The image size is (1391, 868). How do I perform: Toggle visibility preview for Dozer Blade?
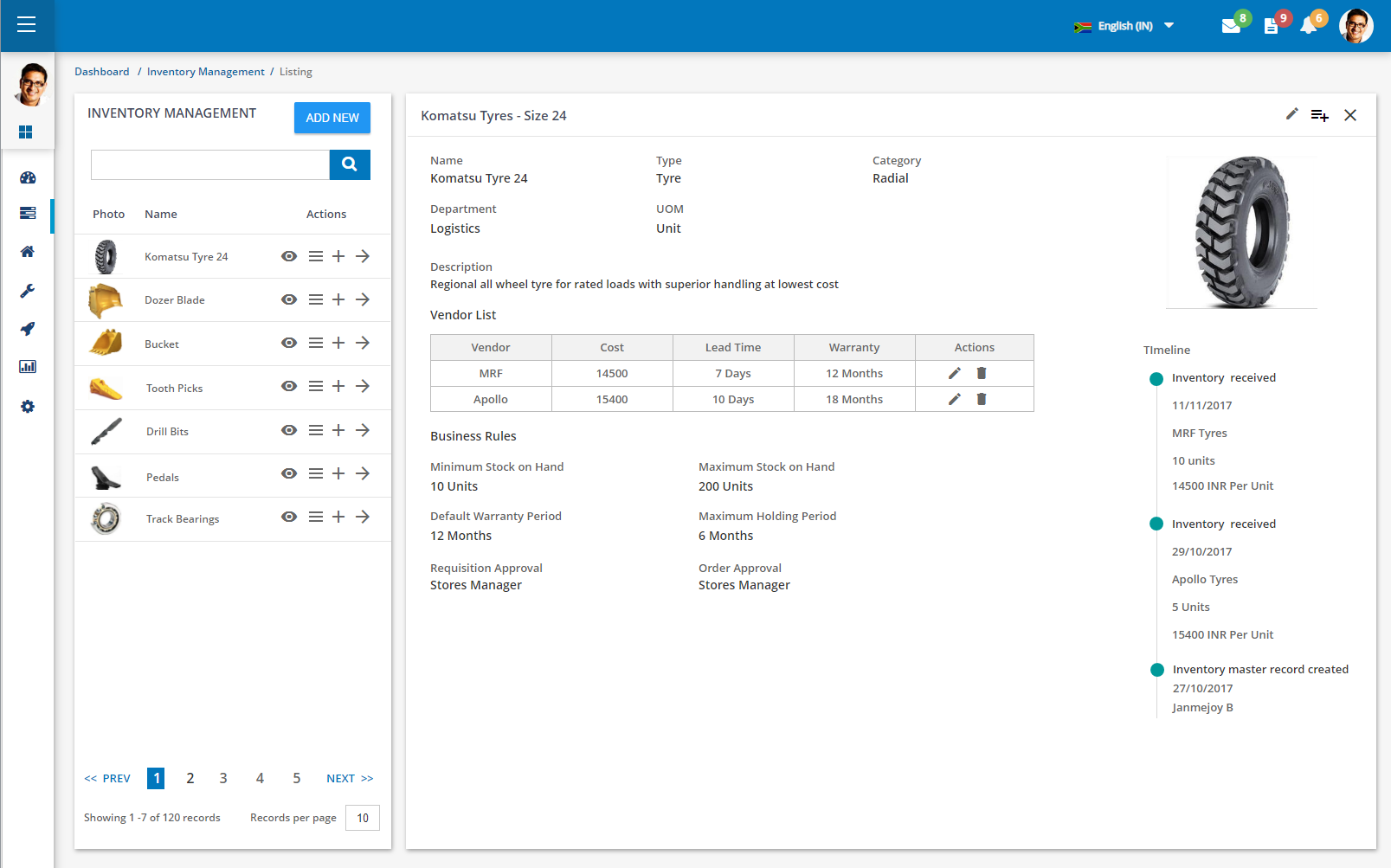[x=288, y=299]
